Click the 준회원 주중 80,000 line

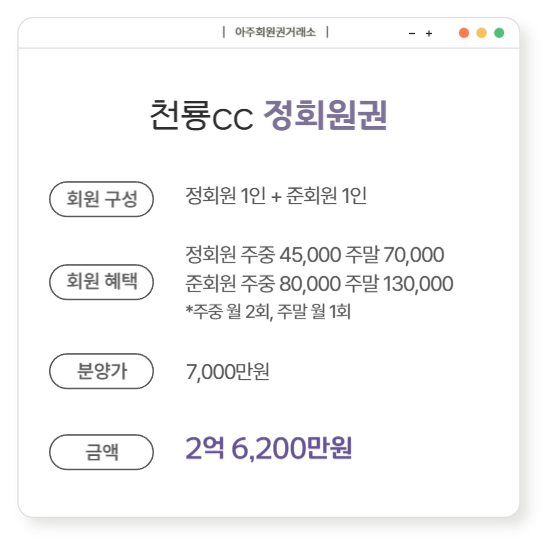click(319, 283)
